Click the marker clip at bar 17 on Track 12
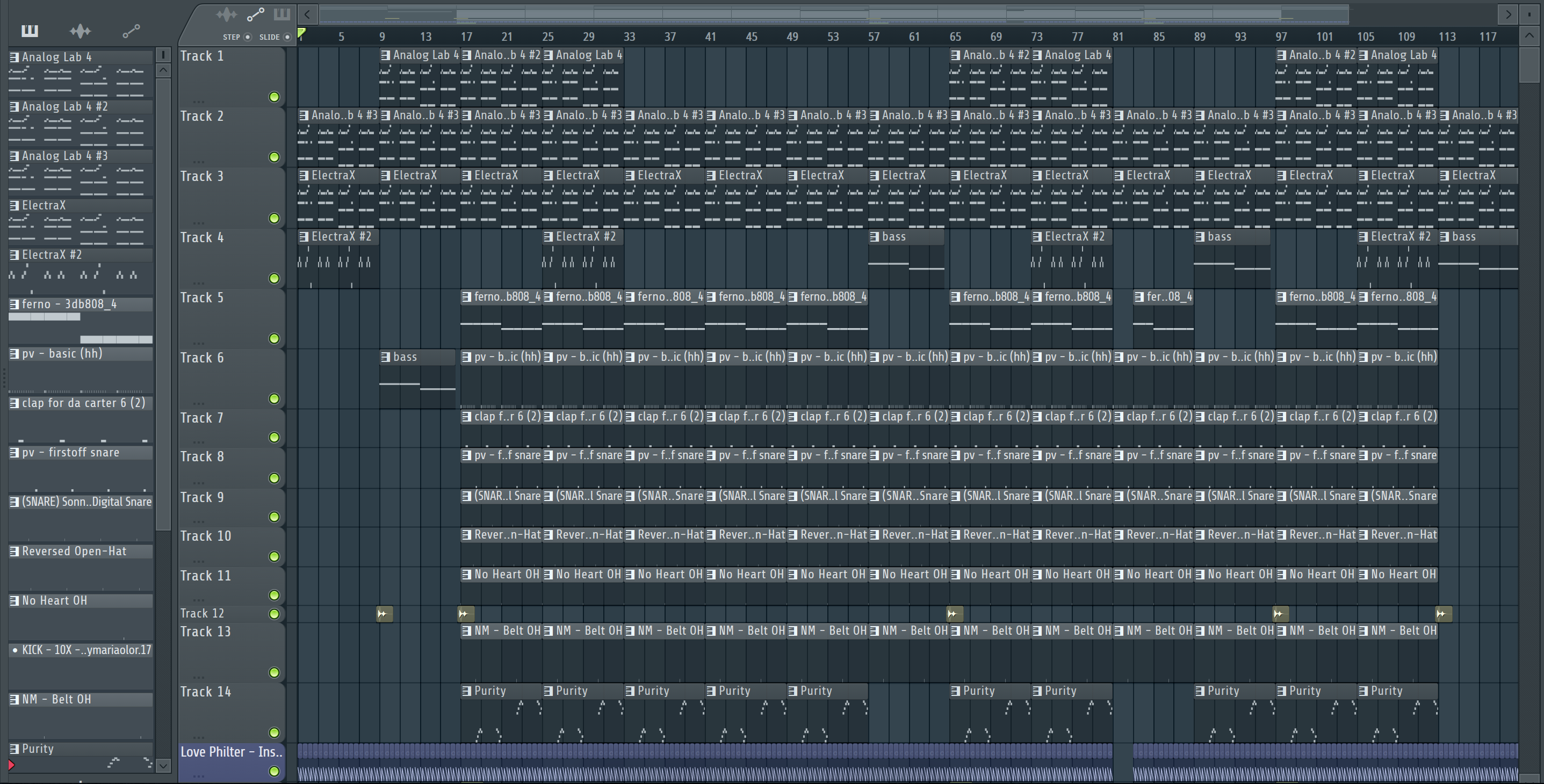 466,614
